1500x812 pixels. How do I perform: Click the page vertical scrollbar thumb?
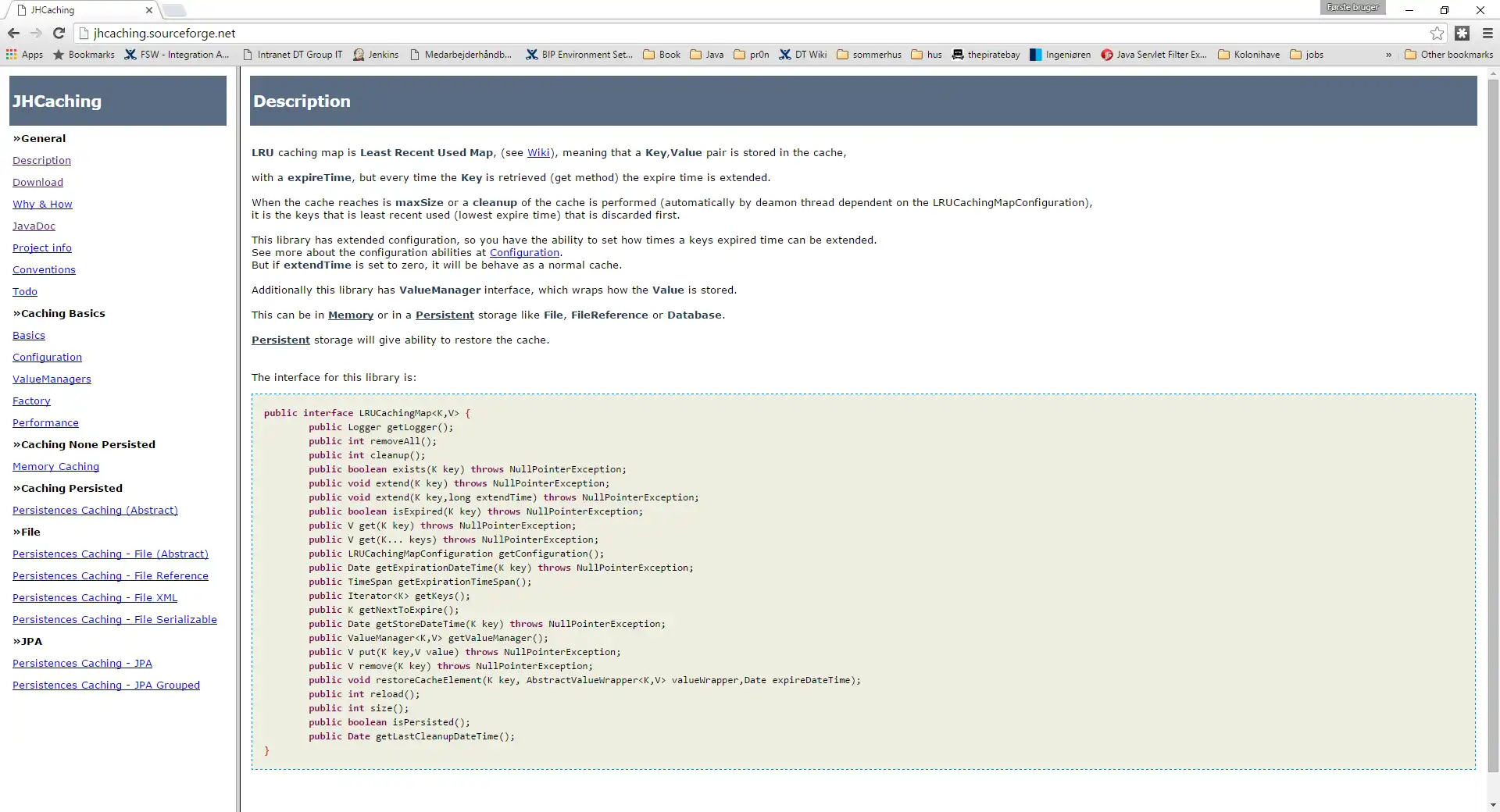click(1493, 426)
